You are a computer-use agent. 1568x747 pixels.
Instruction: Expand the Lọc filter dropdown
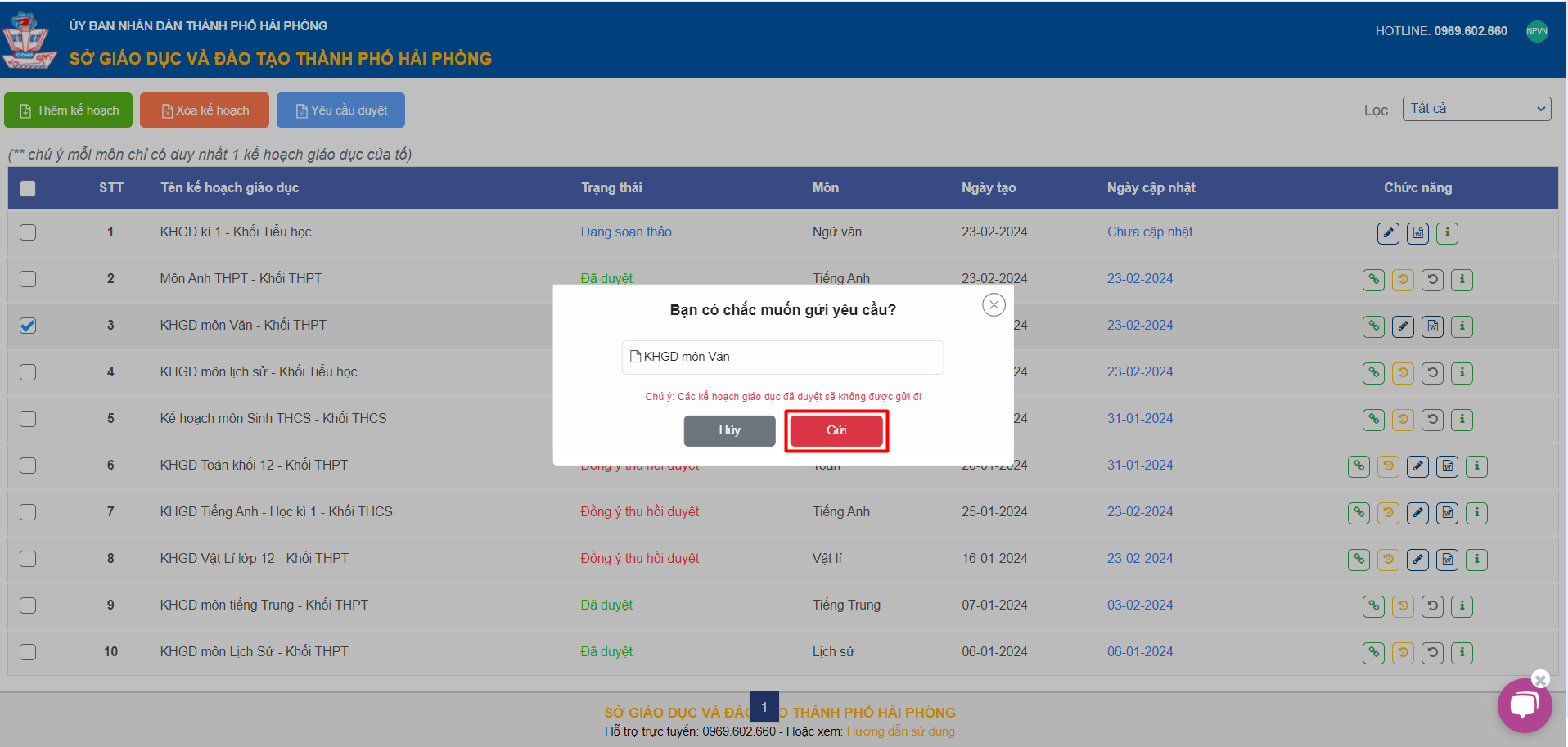[1476, 109]
